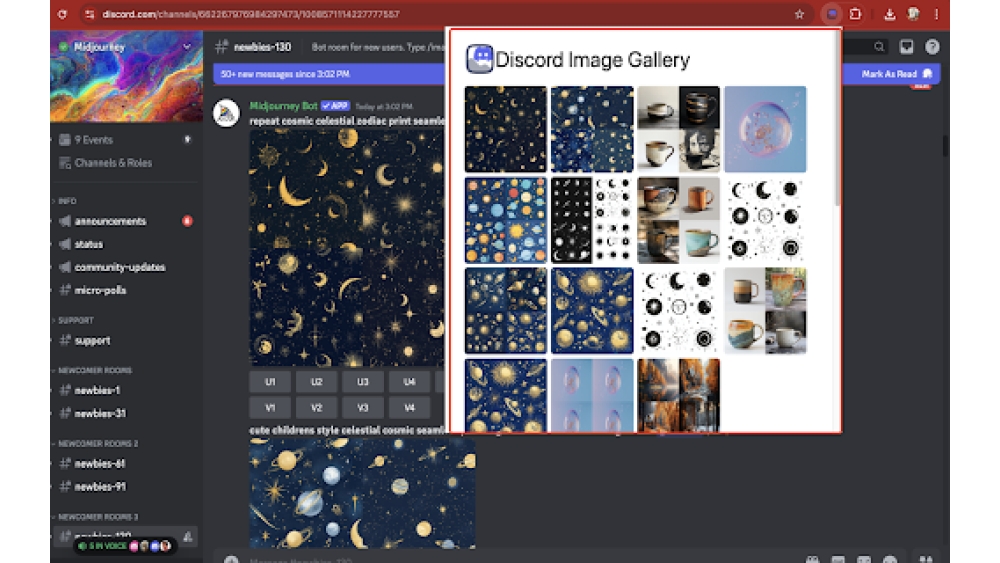
Task: Click site info icon in address bar
Action: pos(89,14)
